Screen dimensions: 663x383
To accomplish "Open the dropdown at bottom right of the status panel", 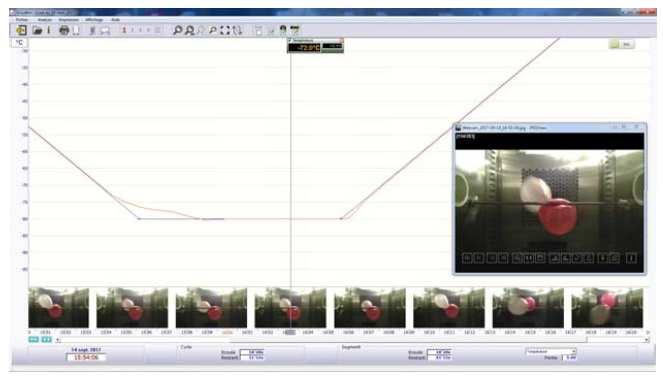I will pyautogui.click(x=551, y=351).
